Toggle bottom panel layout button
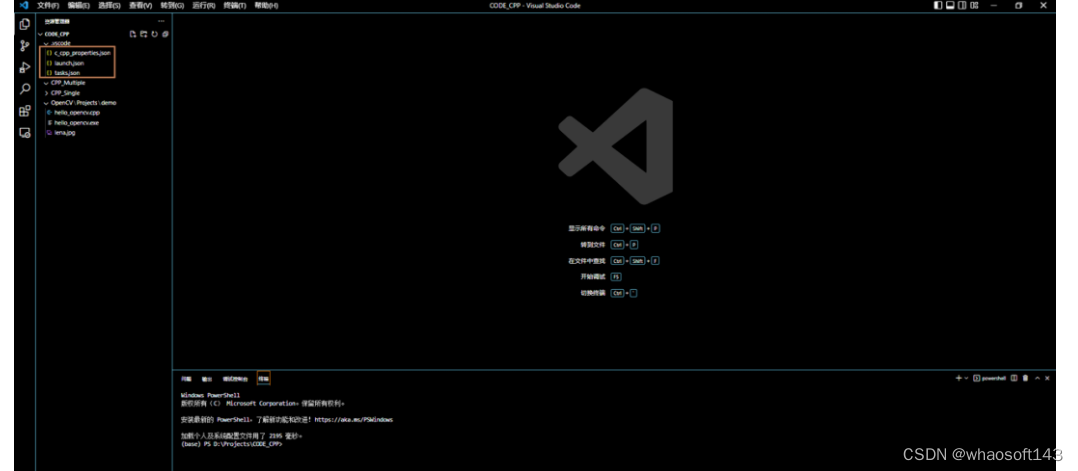Image resolution: width=1078 pixels, height=471 pixels. coord(950,5)
